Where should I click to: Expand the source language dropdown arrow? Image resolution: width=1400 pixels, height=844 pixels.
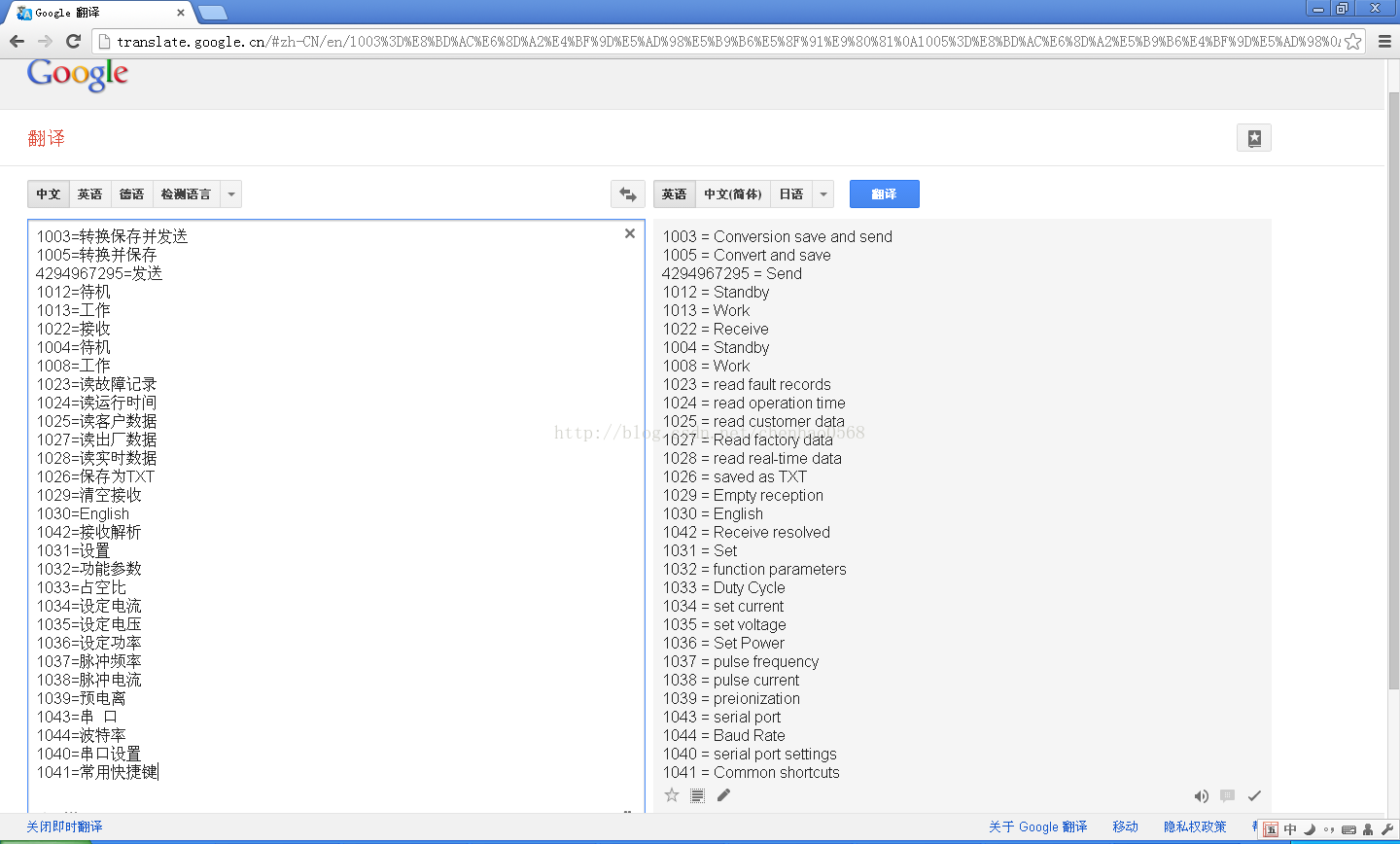(231, 194)
